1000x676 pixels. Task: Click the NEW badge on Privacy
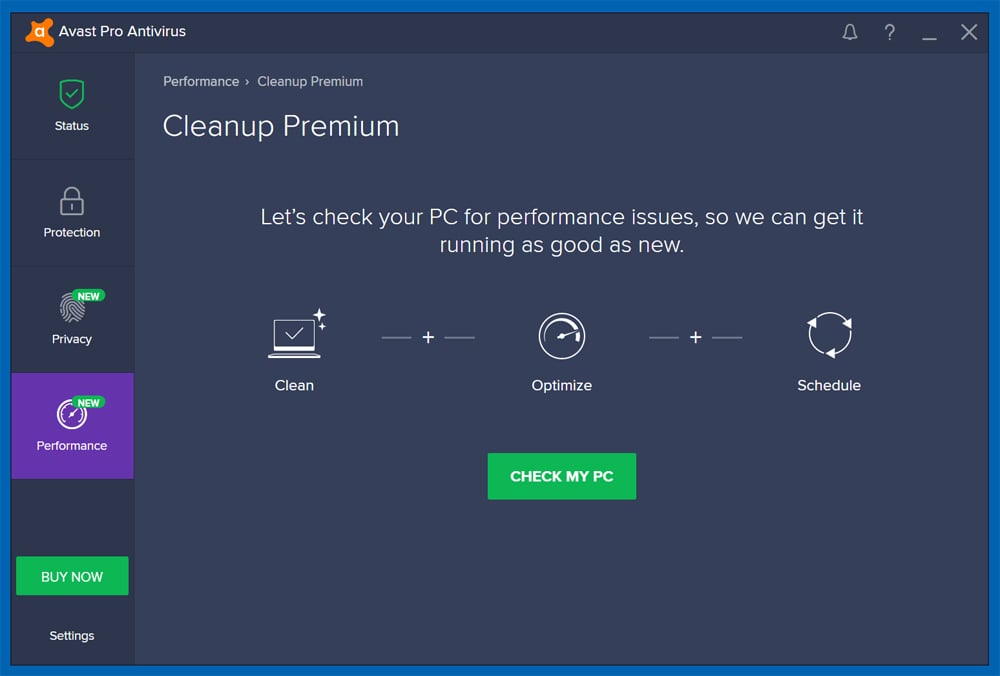click(89, 296)
